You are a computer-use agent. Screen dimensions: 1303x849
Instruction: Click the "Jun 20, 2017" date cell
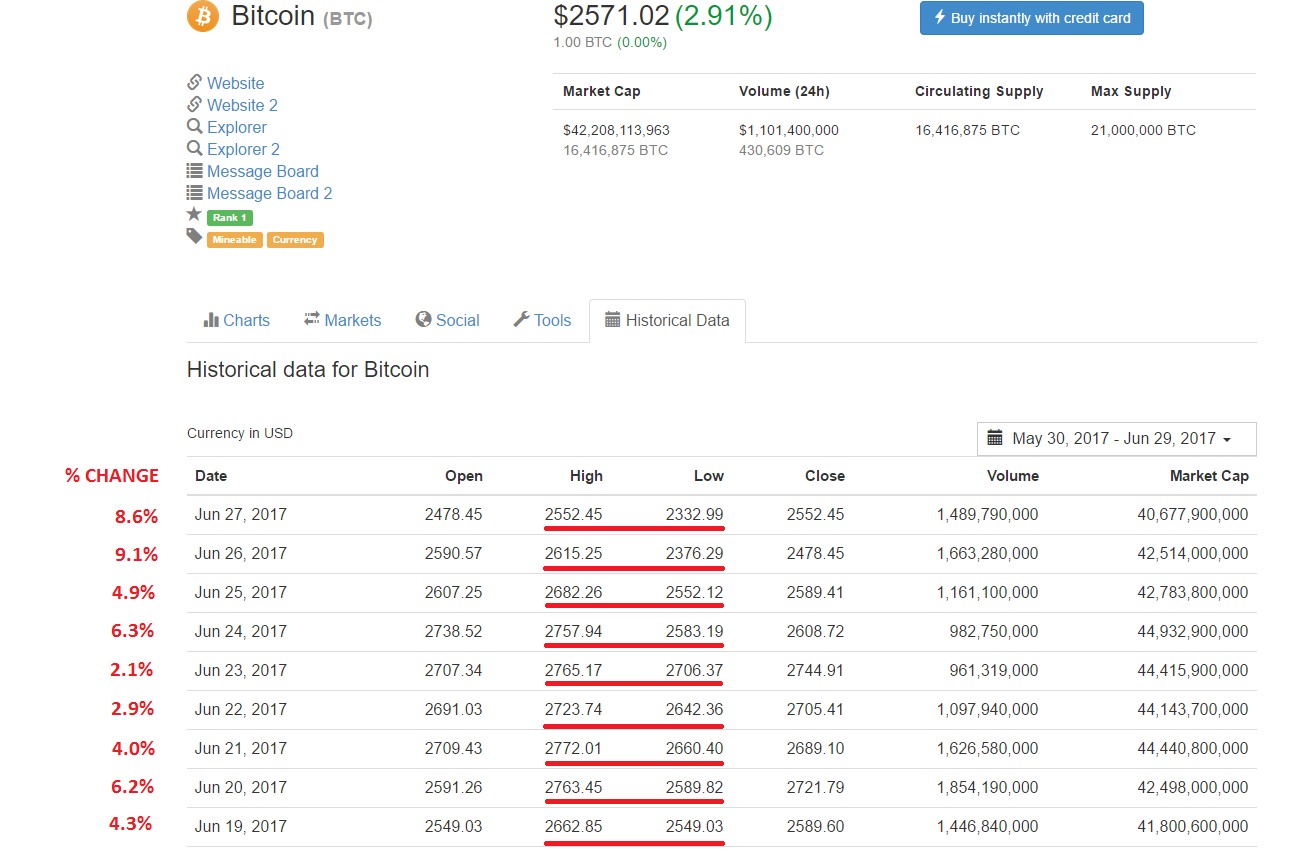(241, 787)
